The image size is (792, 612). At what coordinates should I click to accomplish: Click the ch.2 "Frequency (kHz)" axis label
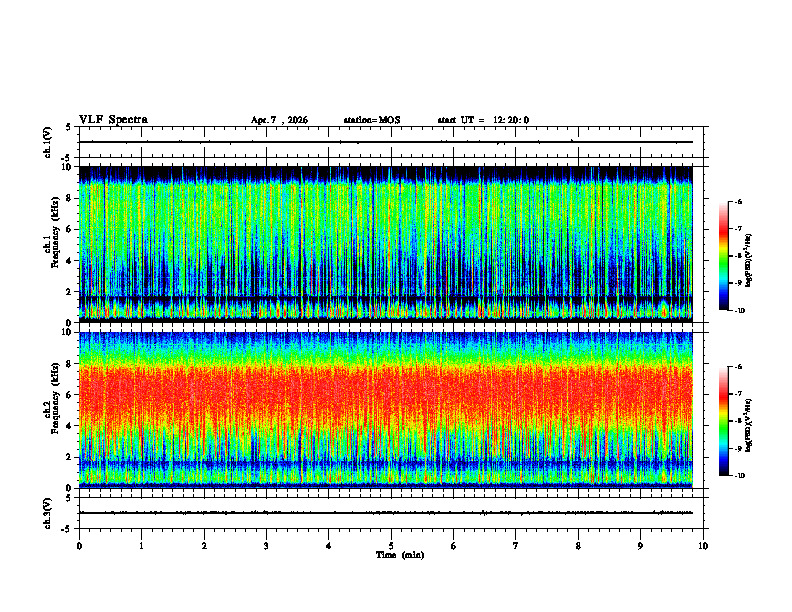pos(55,398)
